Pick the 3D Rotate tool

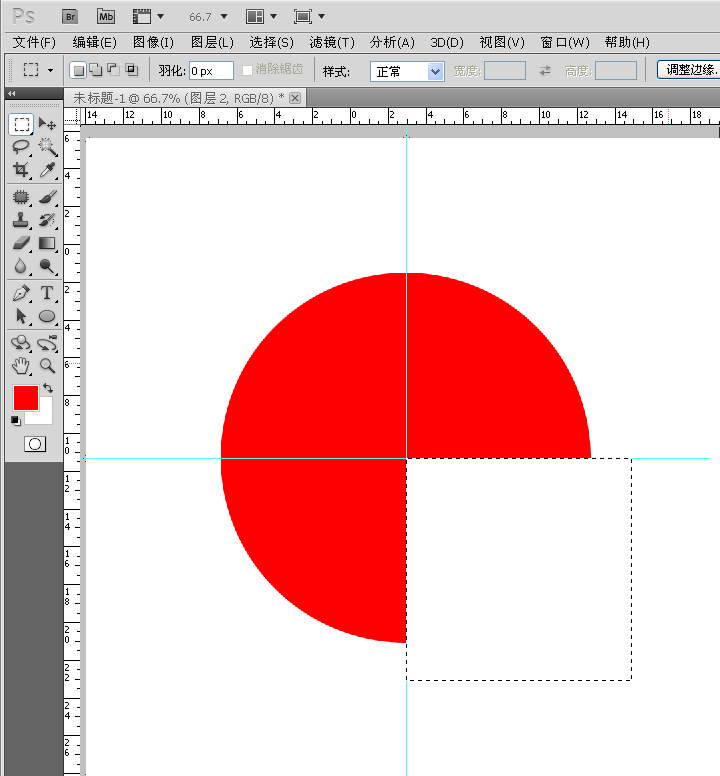coord(21,343)
